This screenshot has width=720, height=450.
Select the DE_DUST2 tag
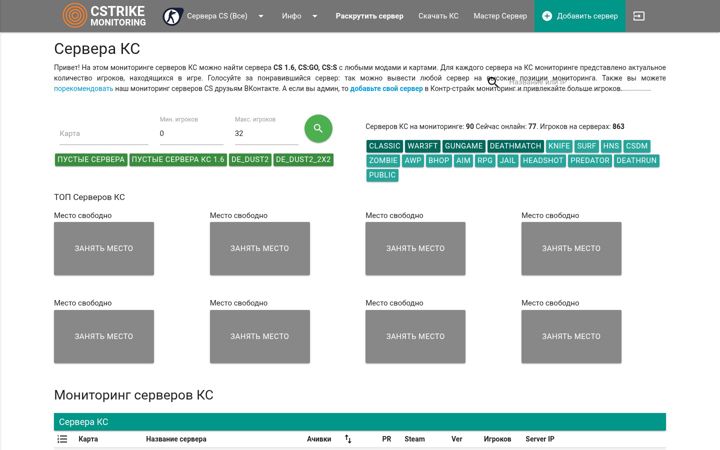click(x=250, y=160)
